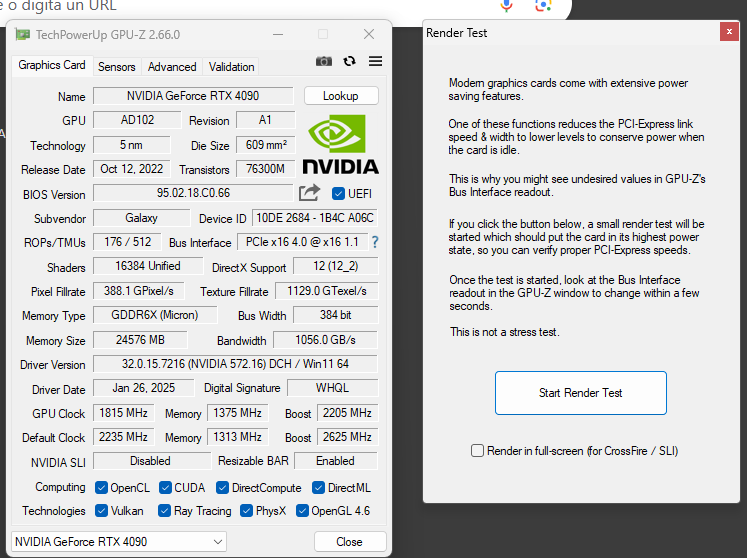The image size is (747, 558).
Task: Enable Render in full-screen checkbox
Action: coord(477,450)
